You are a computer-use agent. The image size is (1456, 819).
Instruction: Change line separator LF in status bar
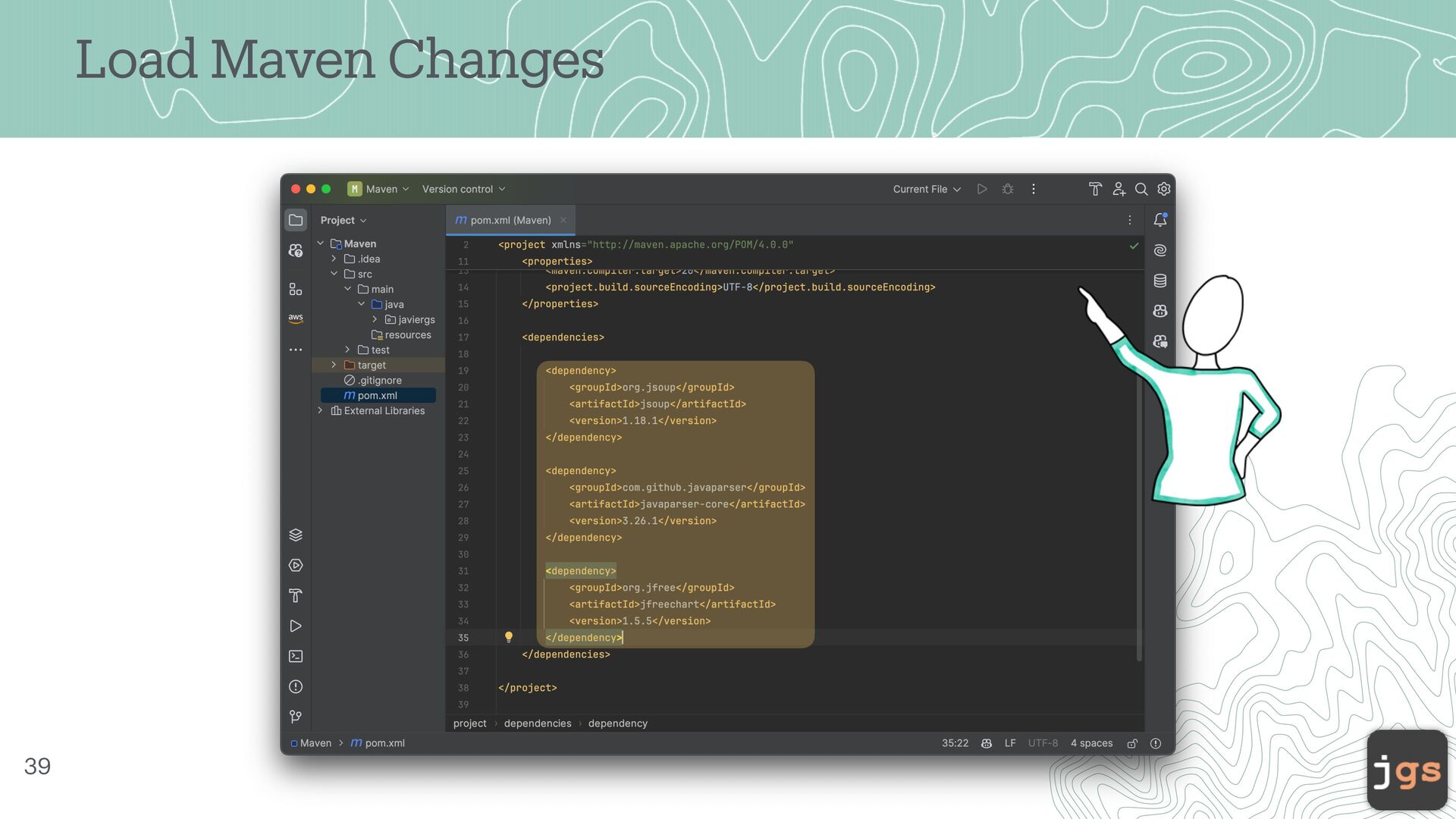point(1010,743)
